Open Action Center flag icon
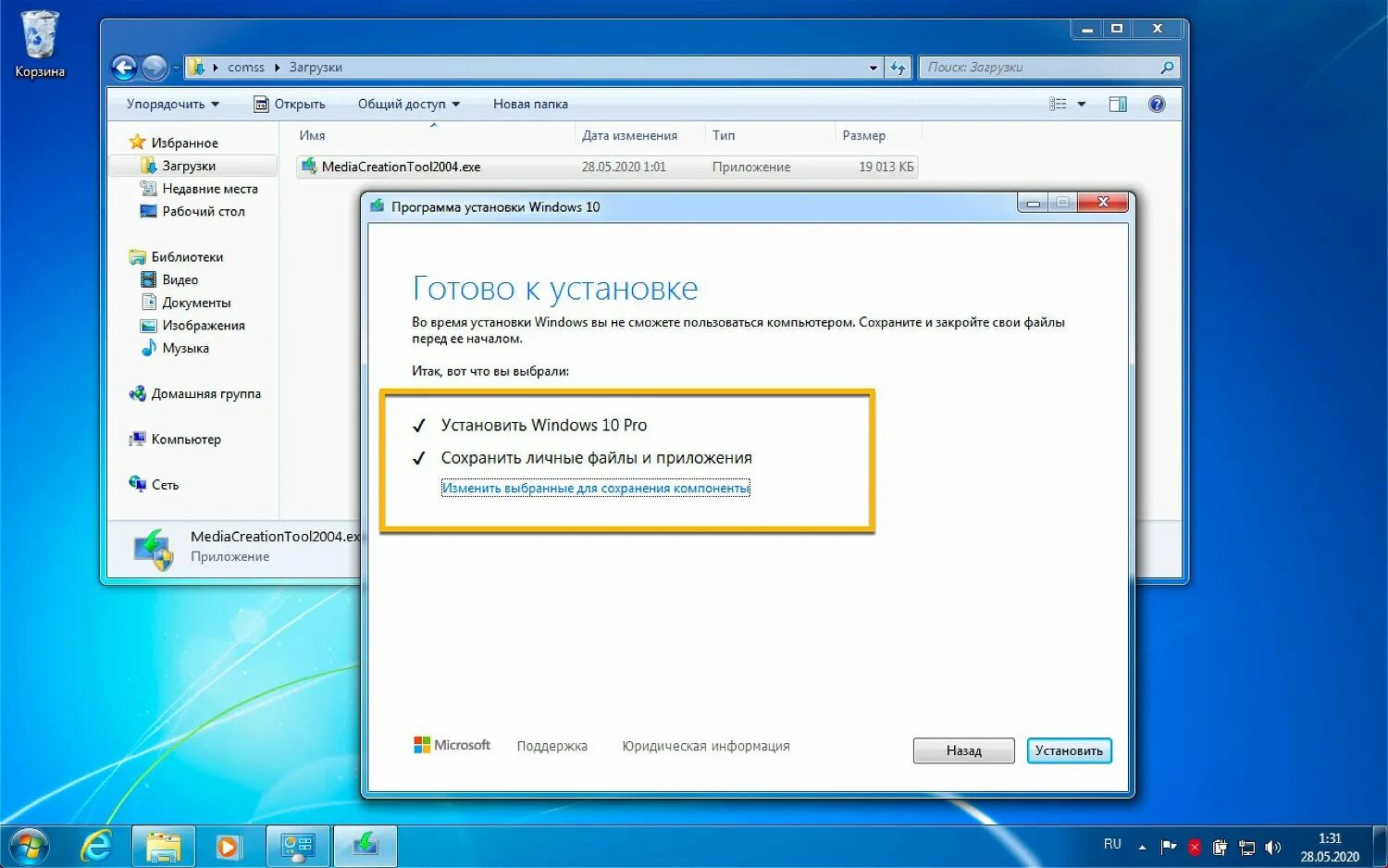This screenshot has width=1388, height=868. point(1169,847)
